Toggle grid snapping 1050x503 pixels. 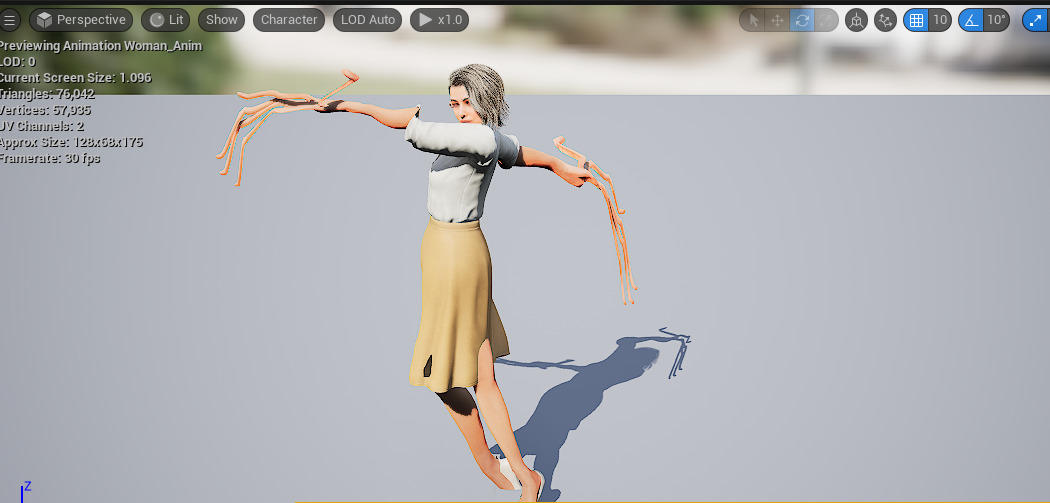pos(916,20)
